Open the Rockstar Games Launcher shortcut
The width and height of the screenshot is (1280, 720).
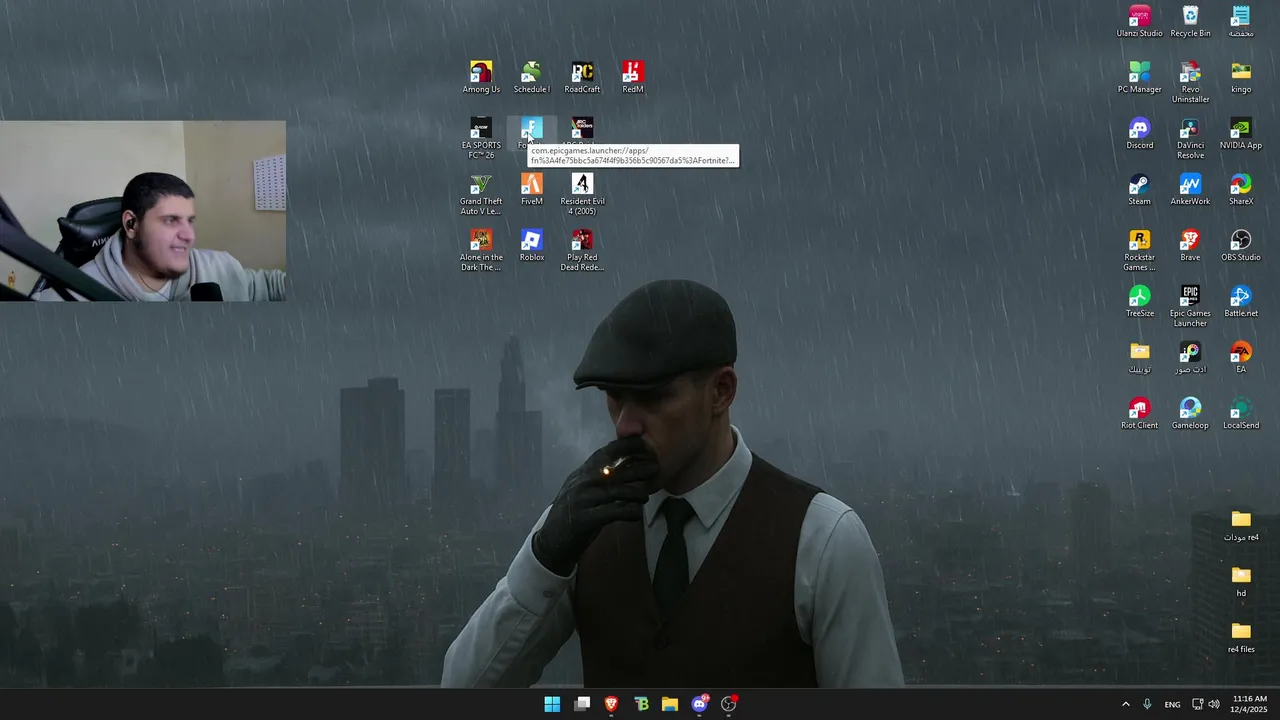click(x=1139, y=250)
